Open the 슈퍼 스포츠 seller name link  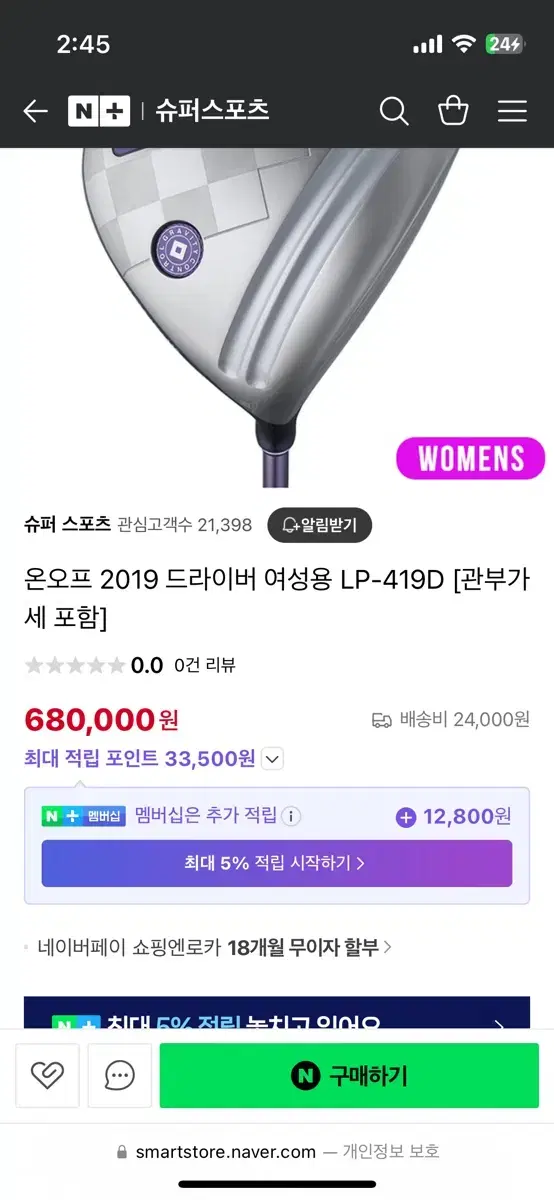click(67, 524)
